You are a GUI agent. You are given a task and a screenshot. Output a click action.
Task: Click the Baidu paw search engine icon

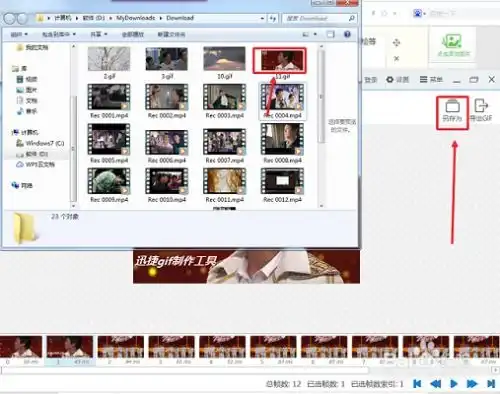click(417, 13)
